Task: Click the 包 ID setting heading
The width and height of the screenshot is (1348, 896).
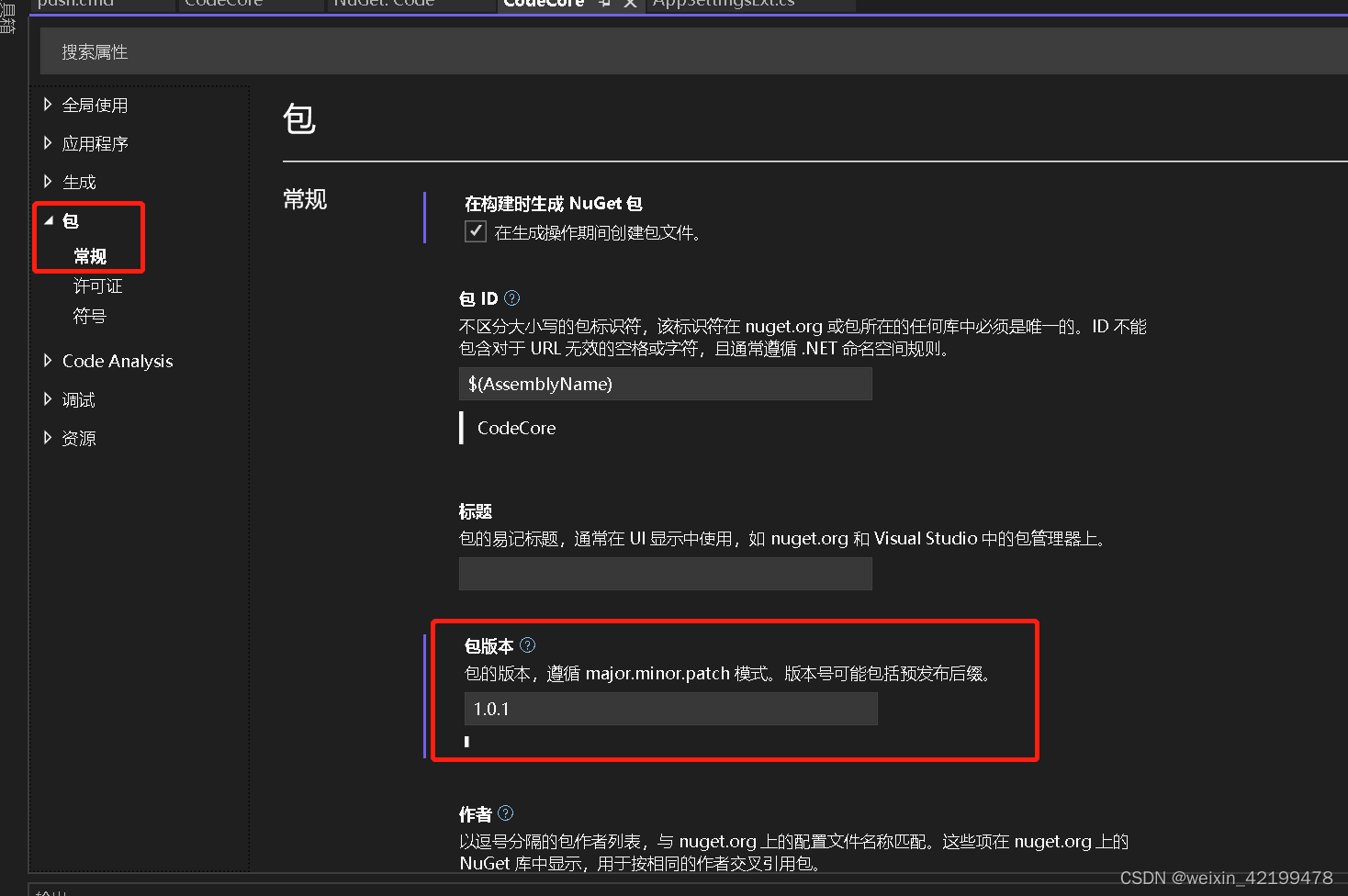Action: 478,298
